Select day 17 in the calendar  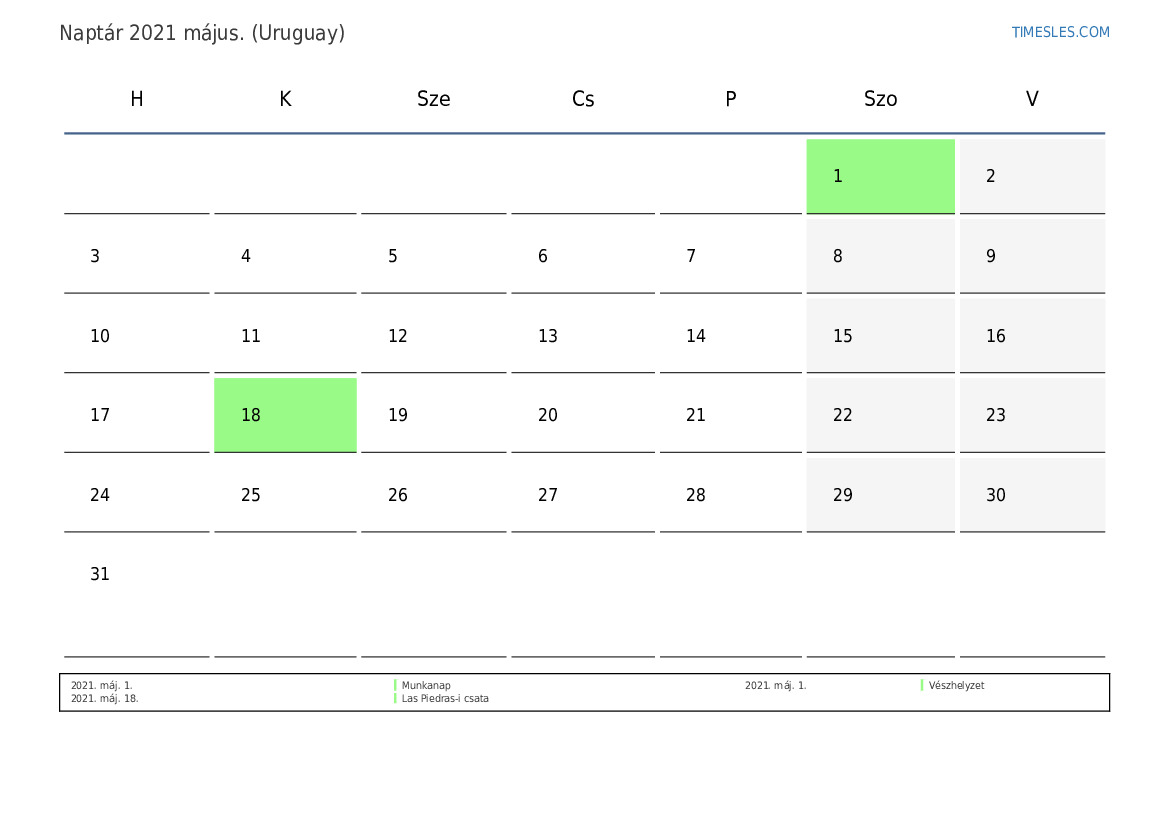[x=136, y=415]
